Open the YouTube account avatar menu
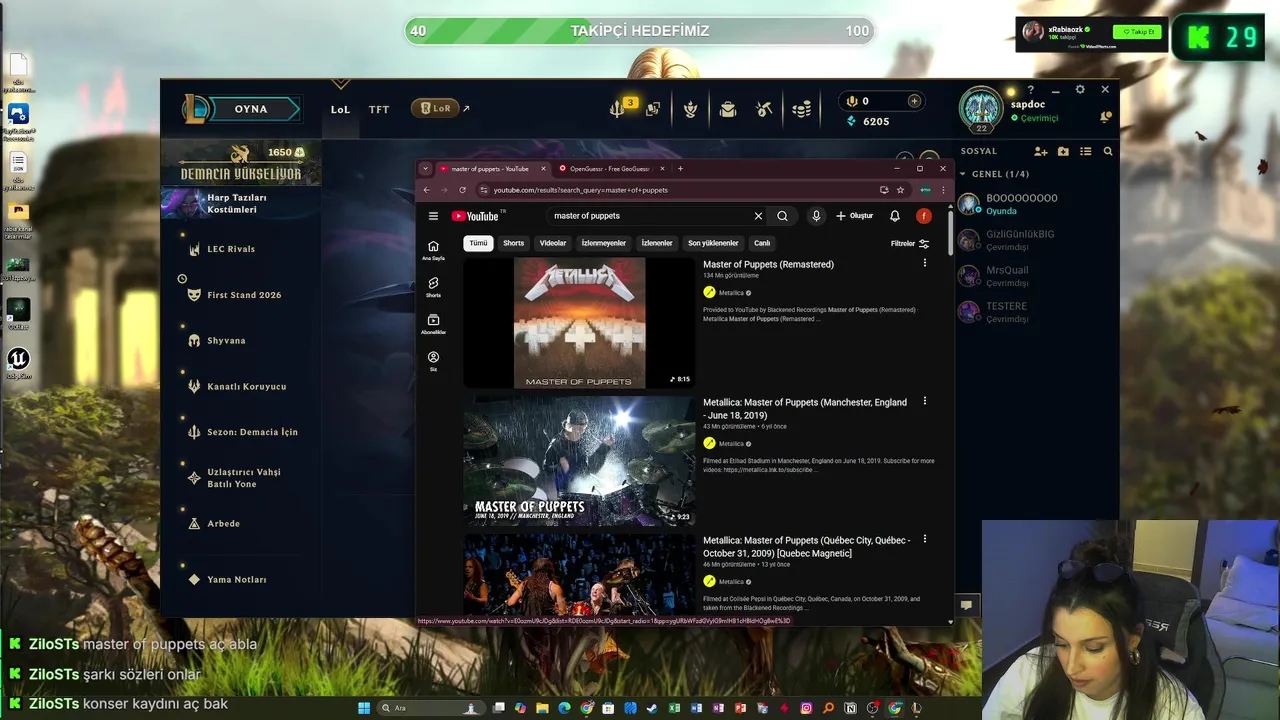 (x=924, y=216)
